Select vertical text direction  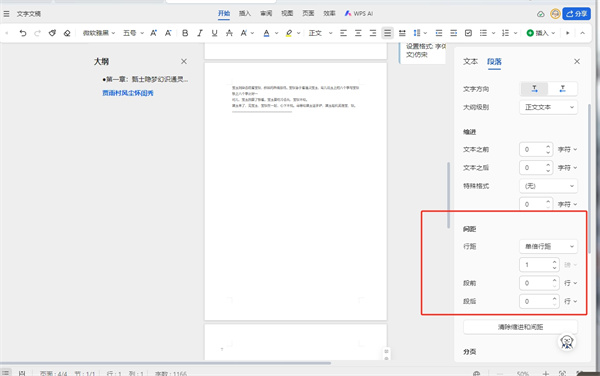pos(562,89)
